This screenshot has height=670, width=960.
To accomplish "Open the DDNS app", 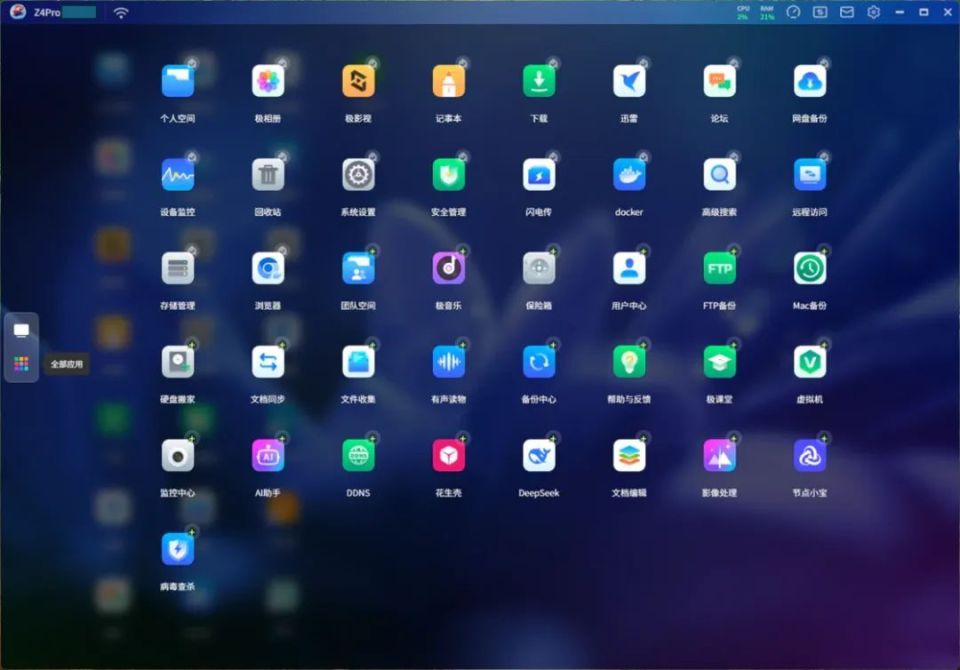I will [x=358, y=456].
